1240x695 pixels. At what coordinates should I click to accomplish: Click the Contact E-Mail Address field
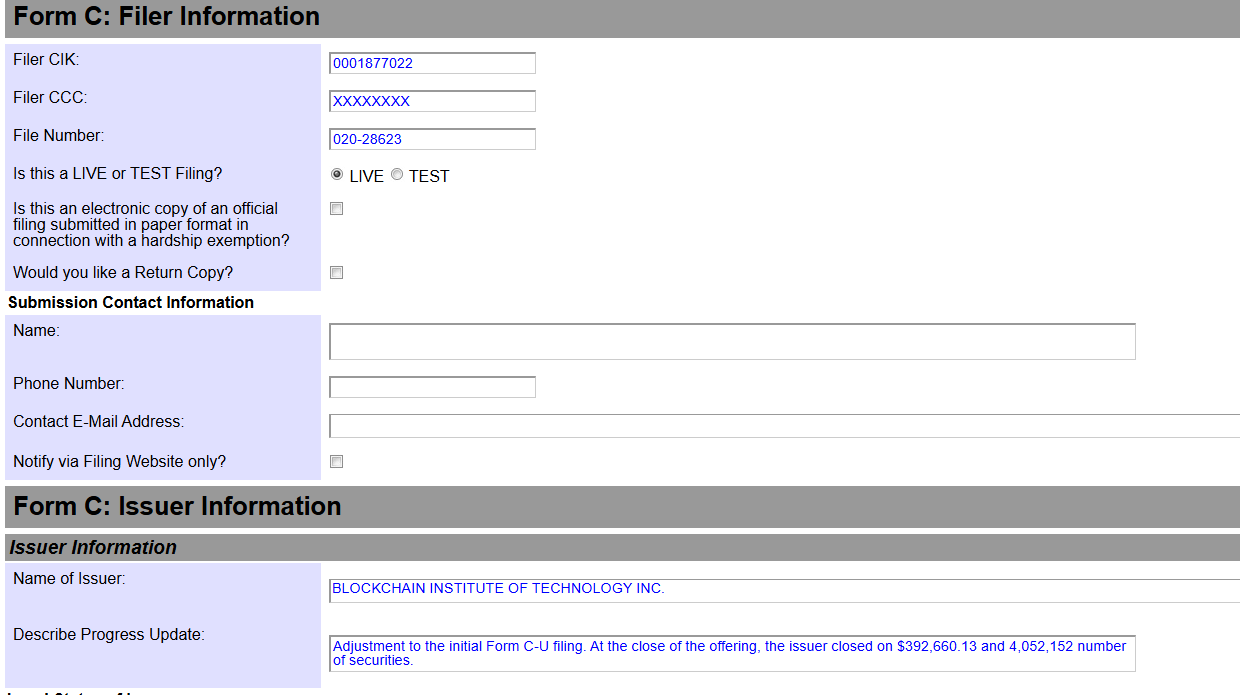[x=784, y=426]
